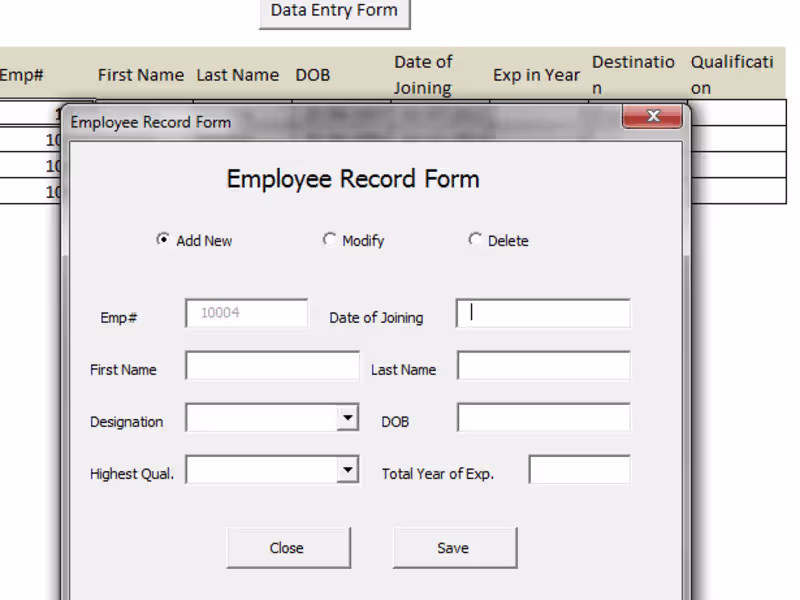Click the First Name input box
Image resolution: width=800 pixels, height=600 pixels.
pyautogui.click(x=272, y=365)
